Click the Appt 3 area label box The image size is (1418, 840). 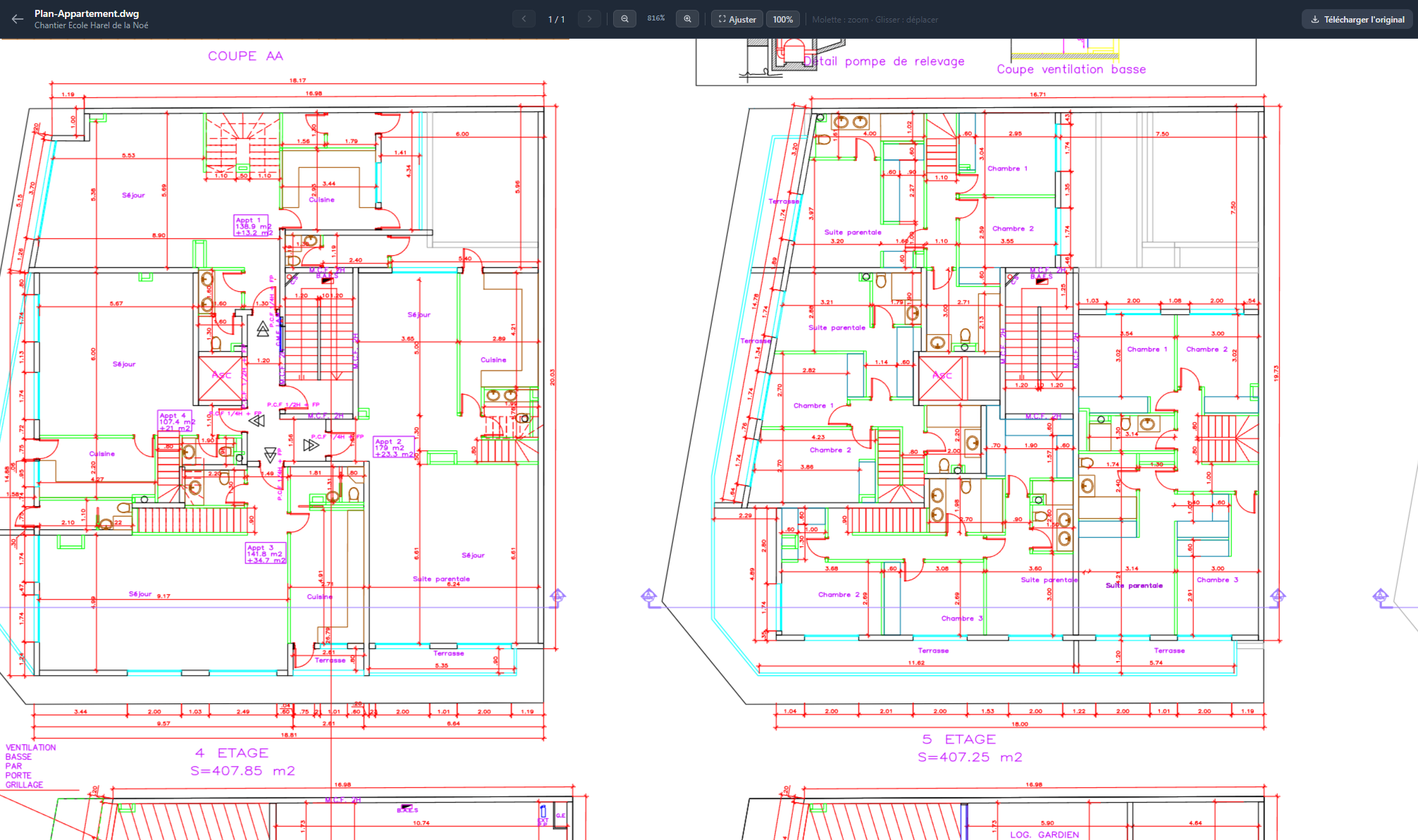tap(266, 553)
